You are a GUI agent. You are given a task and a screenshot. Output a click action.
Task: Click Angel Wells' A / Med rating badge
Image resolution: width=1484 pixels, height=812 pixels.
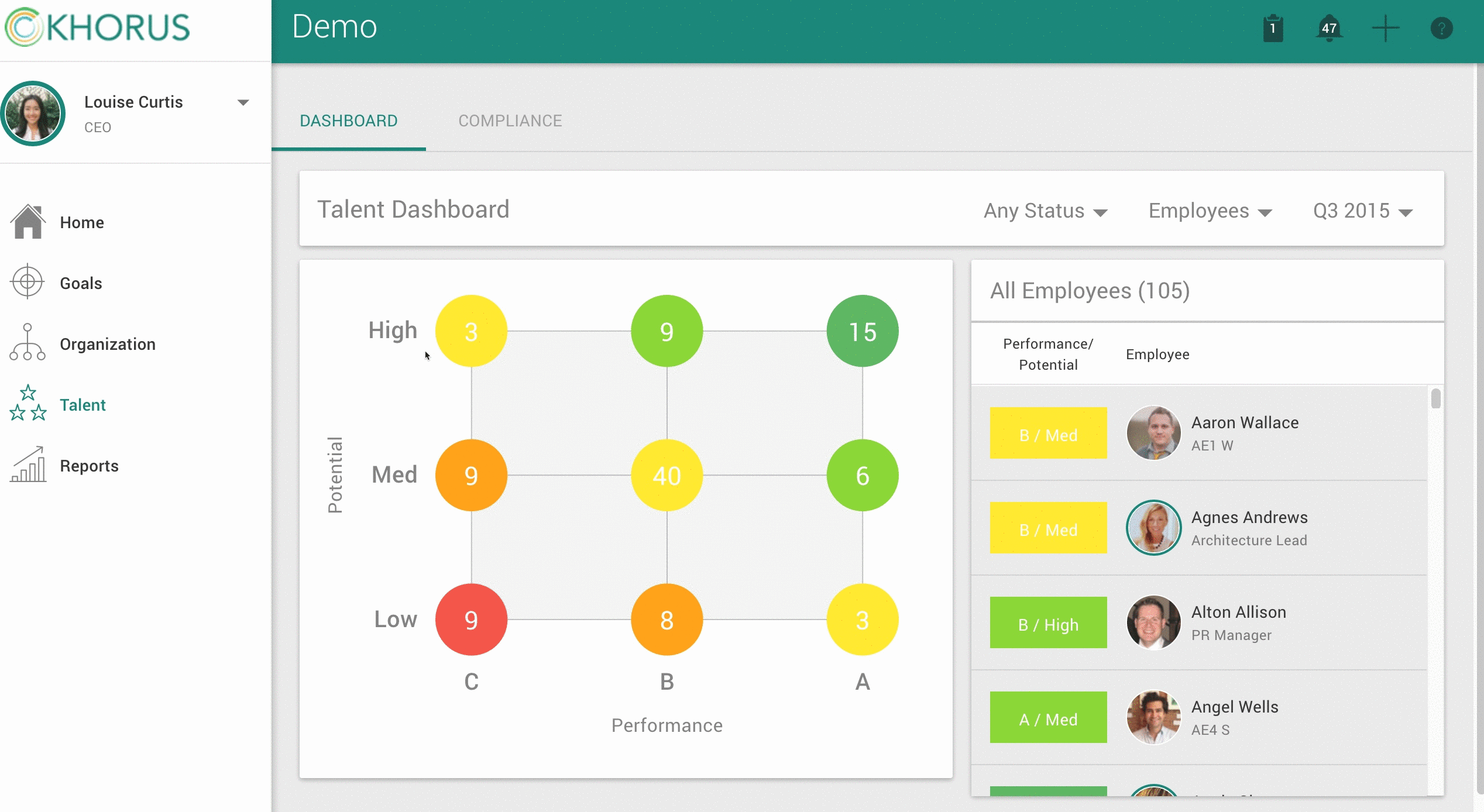[1048, 717]
